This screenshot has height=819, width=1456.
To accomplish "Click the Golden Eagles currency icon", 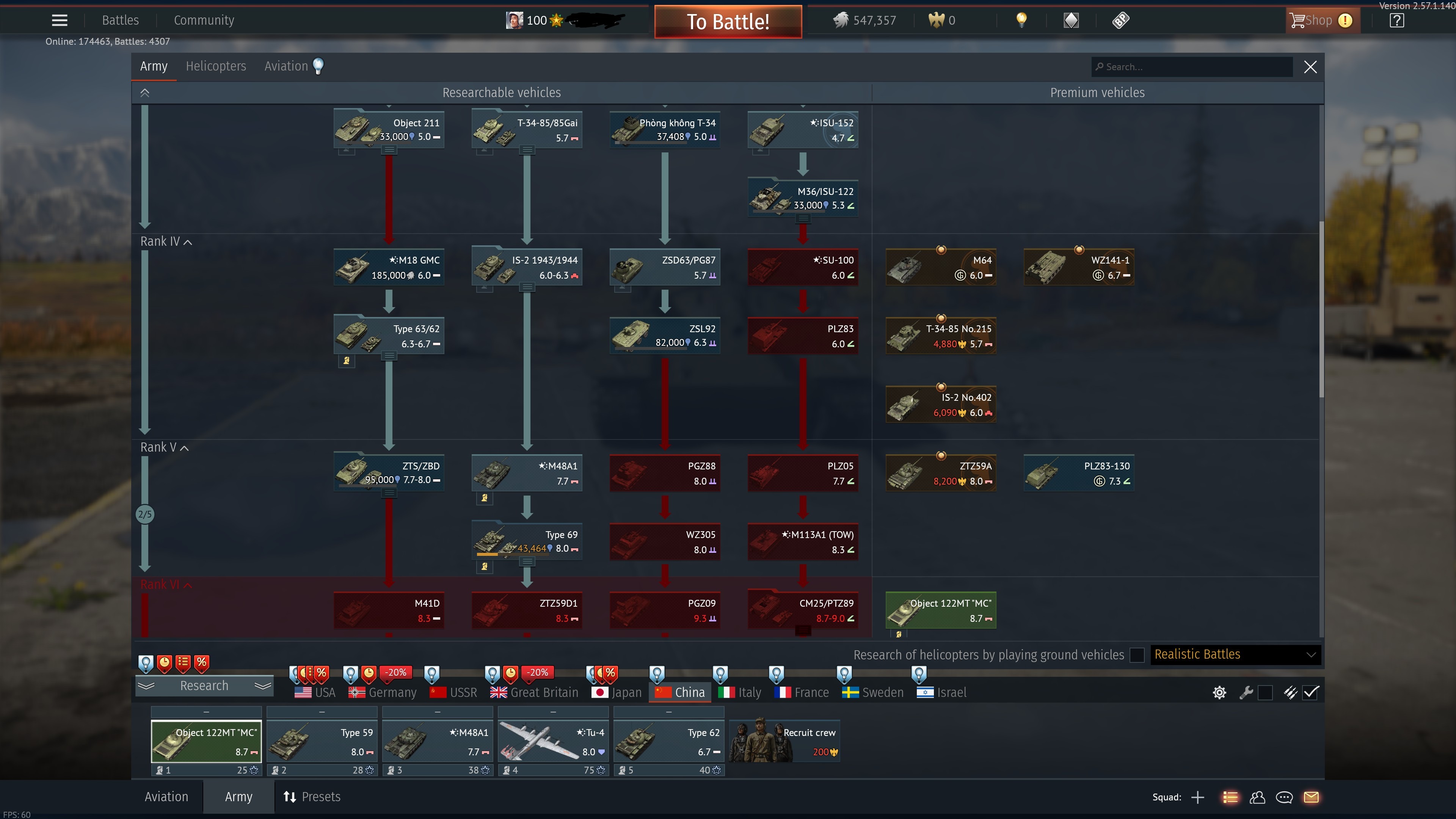I will click(x=936, y=20).
